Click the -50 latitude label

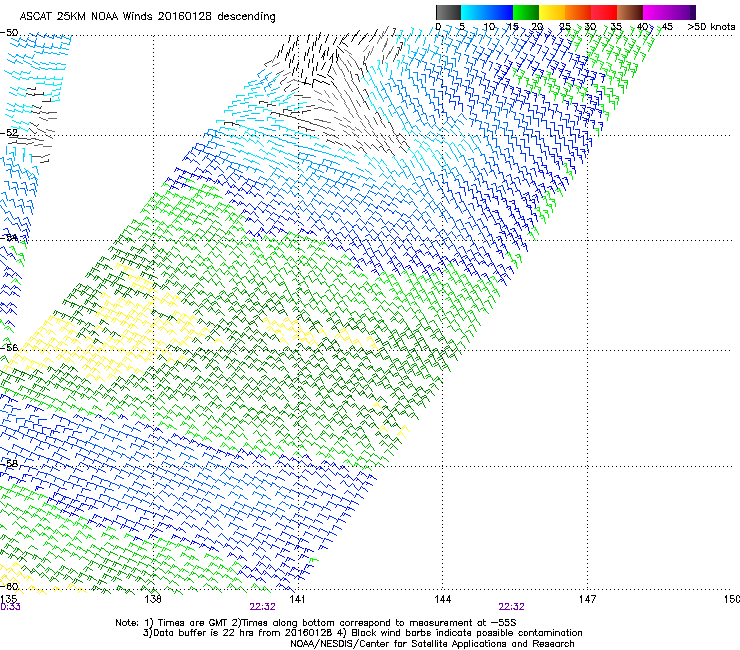[9, 33]
